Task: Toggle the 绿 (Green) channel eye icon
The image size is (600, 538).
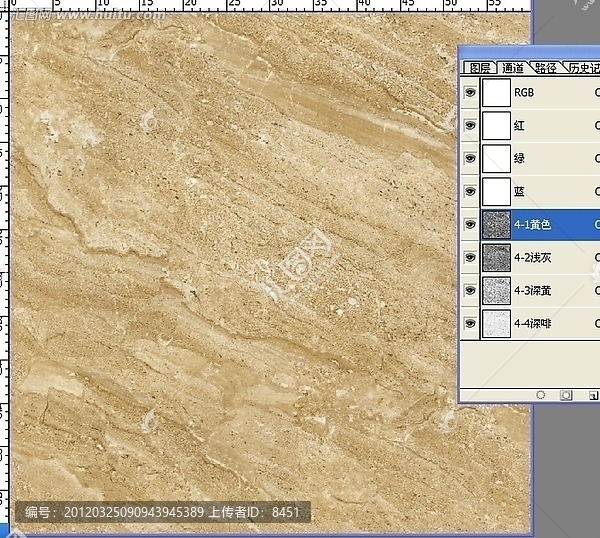Action: [x=470, y=158]
